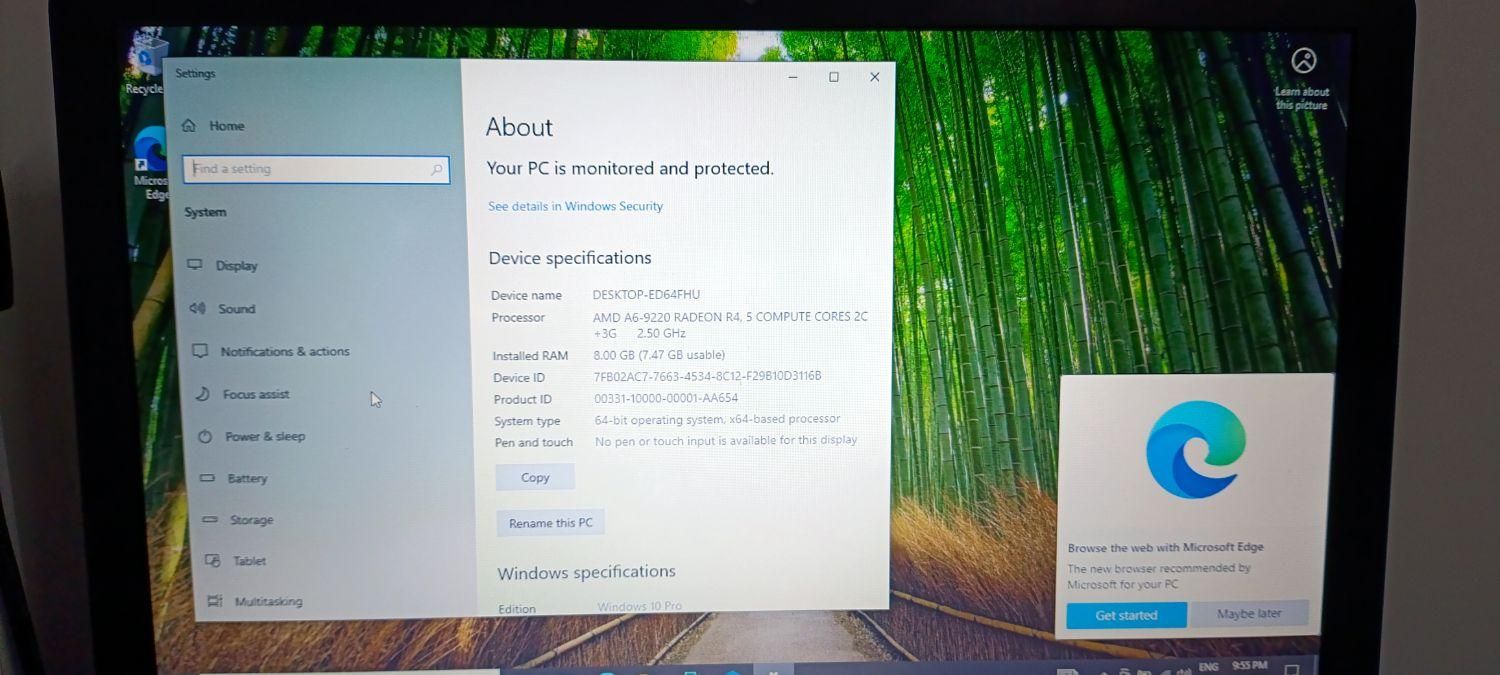Close the Settings window
This screenshot has width=1500, height=675.
[875, 77]
